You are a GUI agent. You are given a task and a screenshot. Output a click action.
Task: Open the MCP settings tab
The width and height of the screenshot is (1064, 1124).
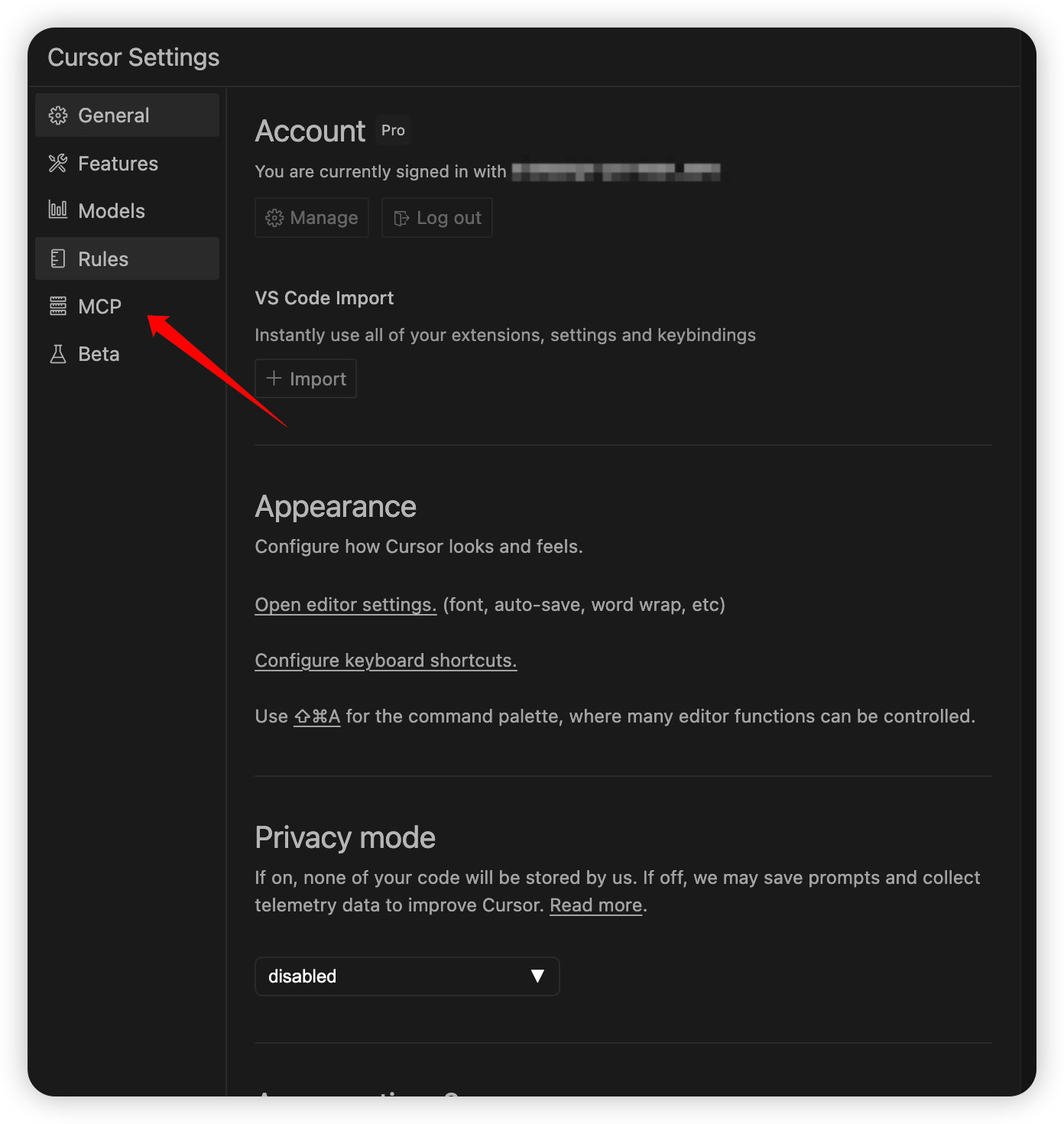pos(127,306)
